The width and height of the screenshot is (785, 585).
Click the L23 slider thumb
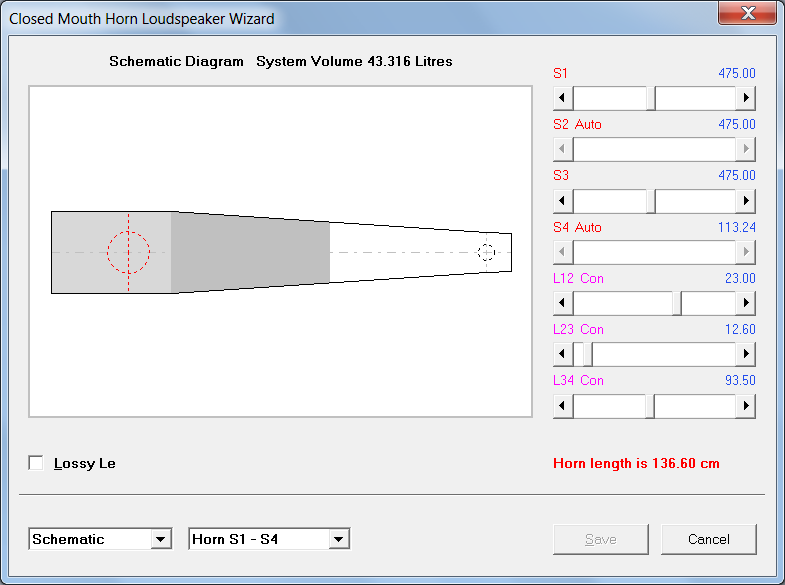click(x=588, y=354)
